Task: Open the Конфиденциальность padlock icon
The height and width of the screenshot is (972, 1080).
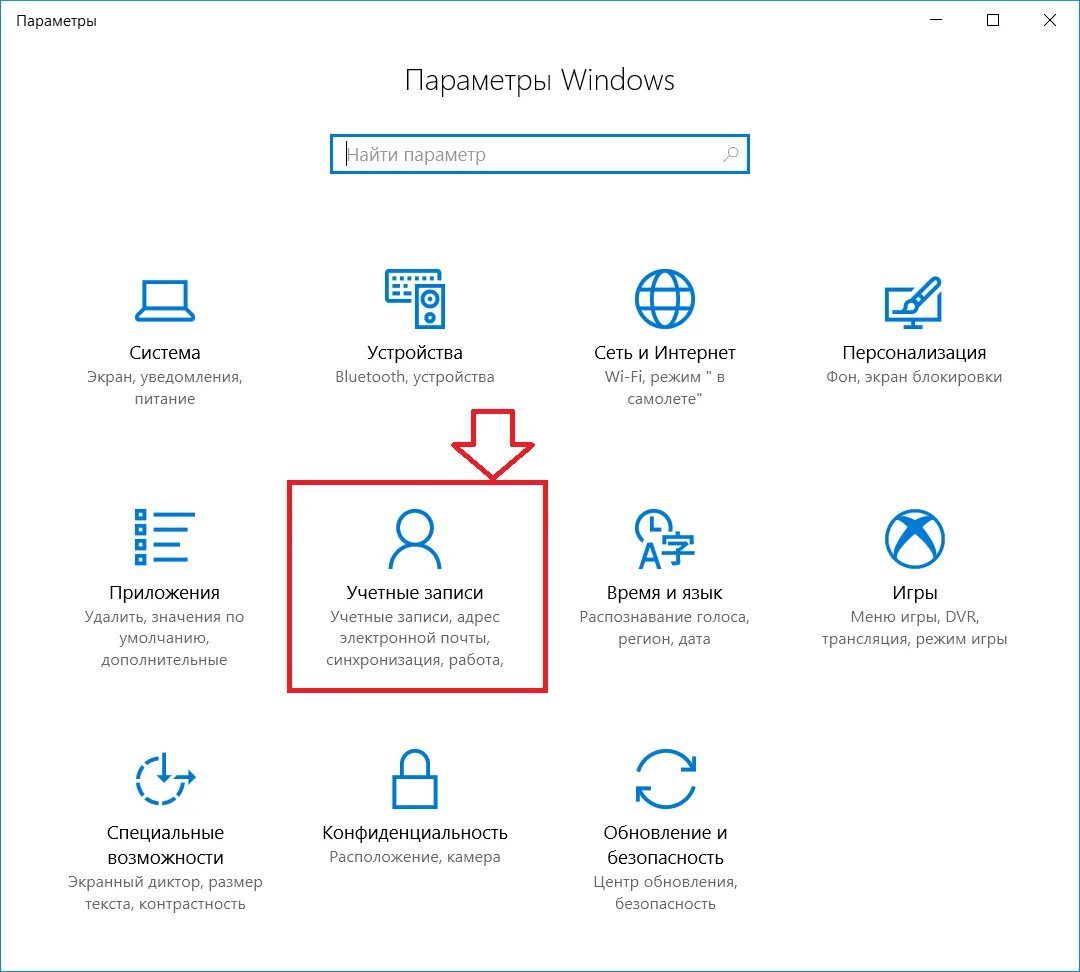Action: pyautogui.click(x=415, y=778)
